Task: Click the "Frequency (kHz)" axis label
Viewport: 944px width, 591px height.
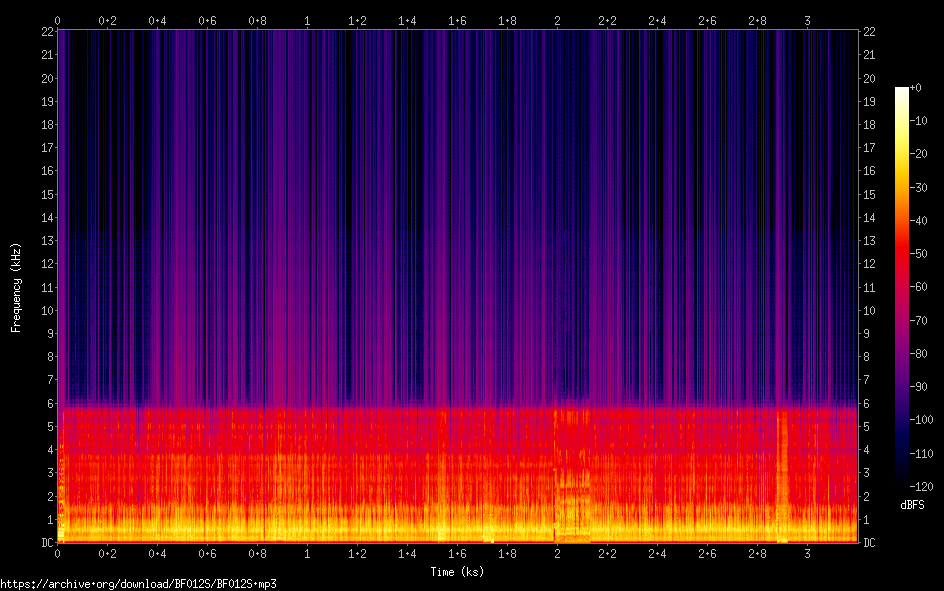Action: point(16,288)
